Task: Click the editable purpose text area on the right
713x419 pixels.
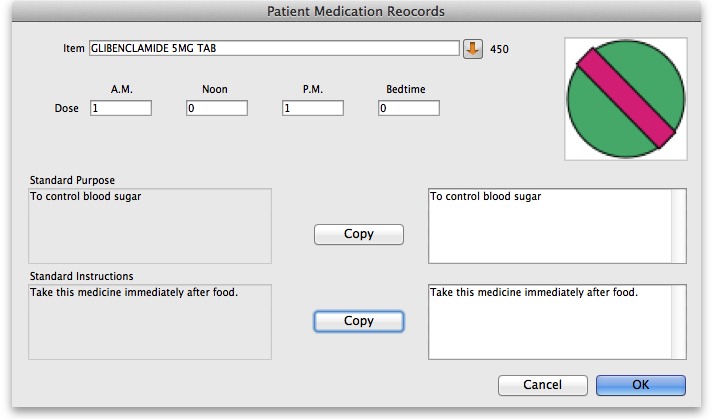Action: point(549,226)
